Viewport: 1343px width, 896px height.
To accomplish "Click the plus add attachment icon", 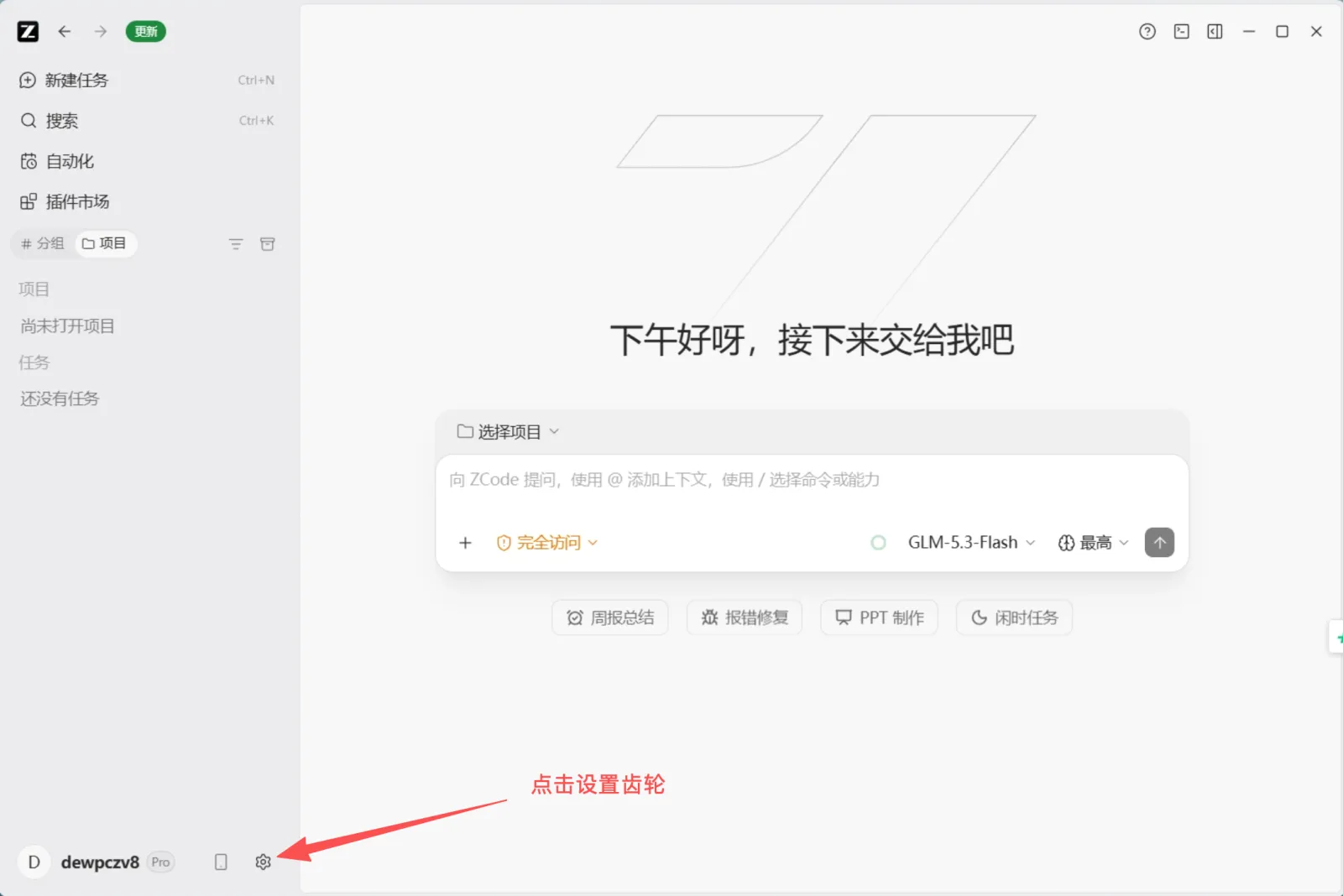I will click(x=466, y=544).
